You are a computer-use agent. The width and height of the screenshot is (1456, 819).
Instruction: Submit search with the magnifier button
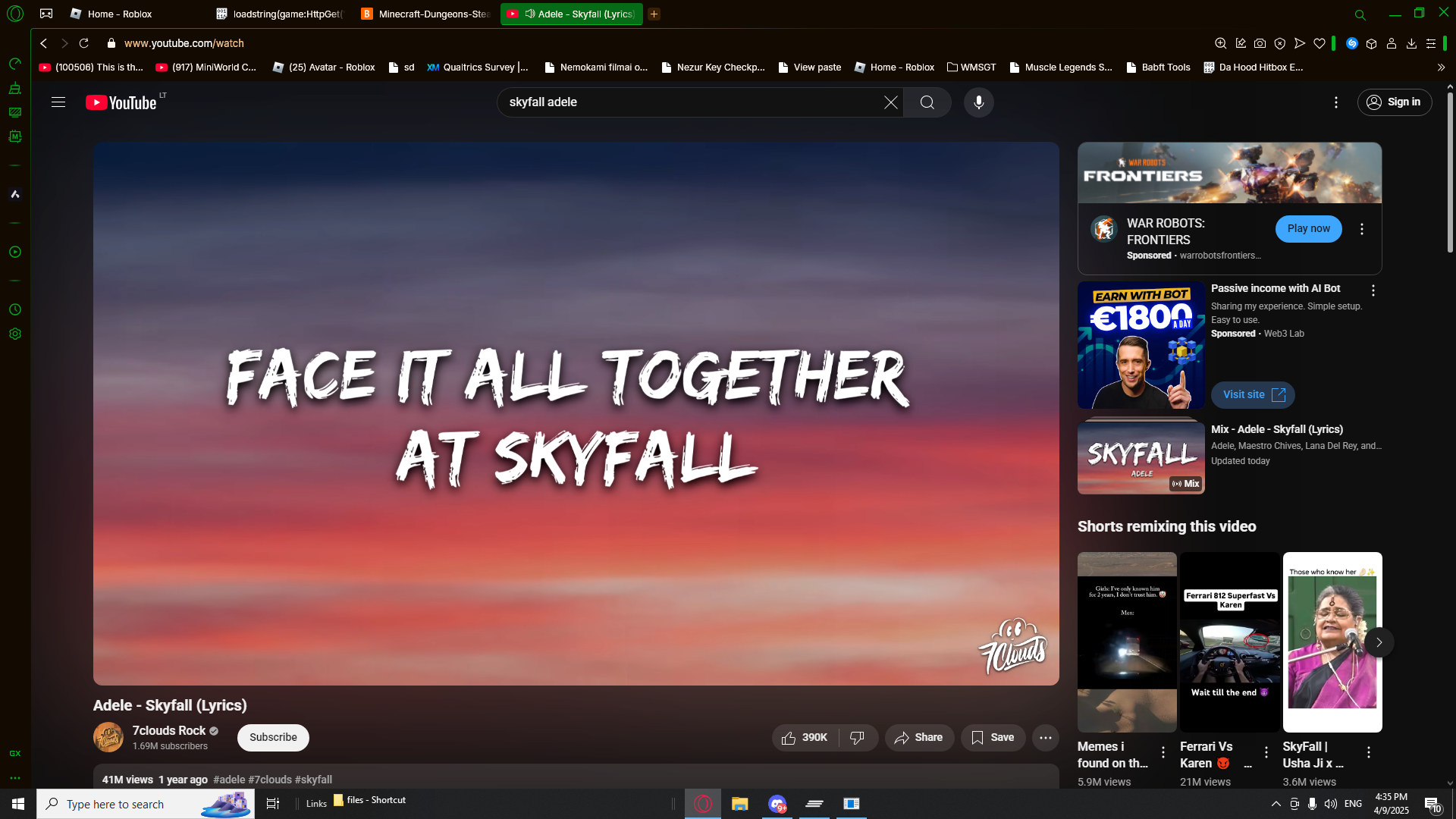point(927,102)
